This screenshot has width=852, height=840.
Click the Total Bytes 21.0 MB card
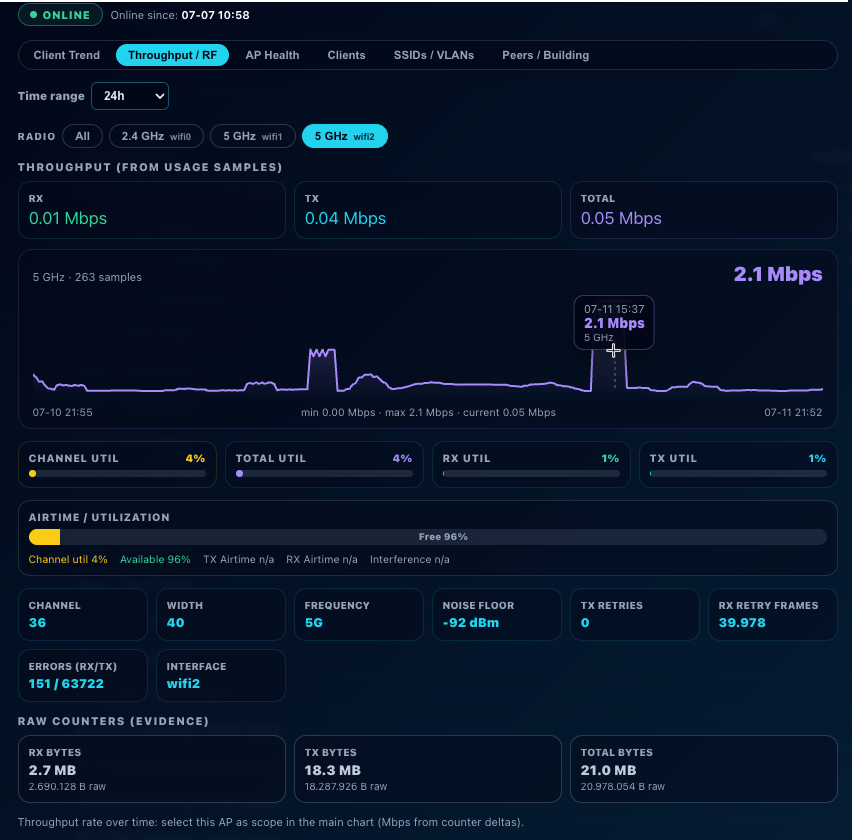click(704, 769)
